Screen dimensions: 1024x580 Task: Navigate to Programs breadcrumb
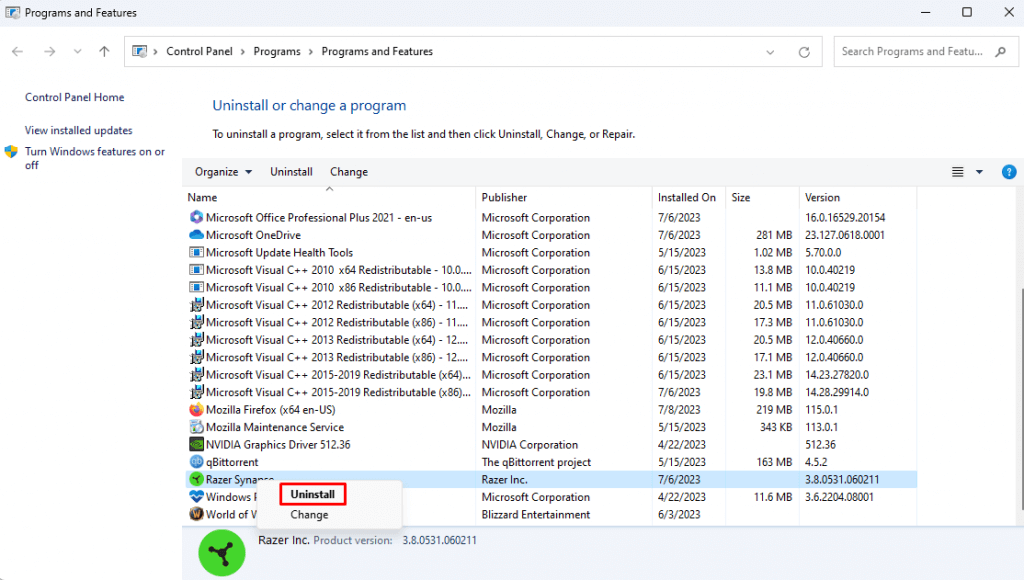coord(277,52)
